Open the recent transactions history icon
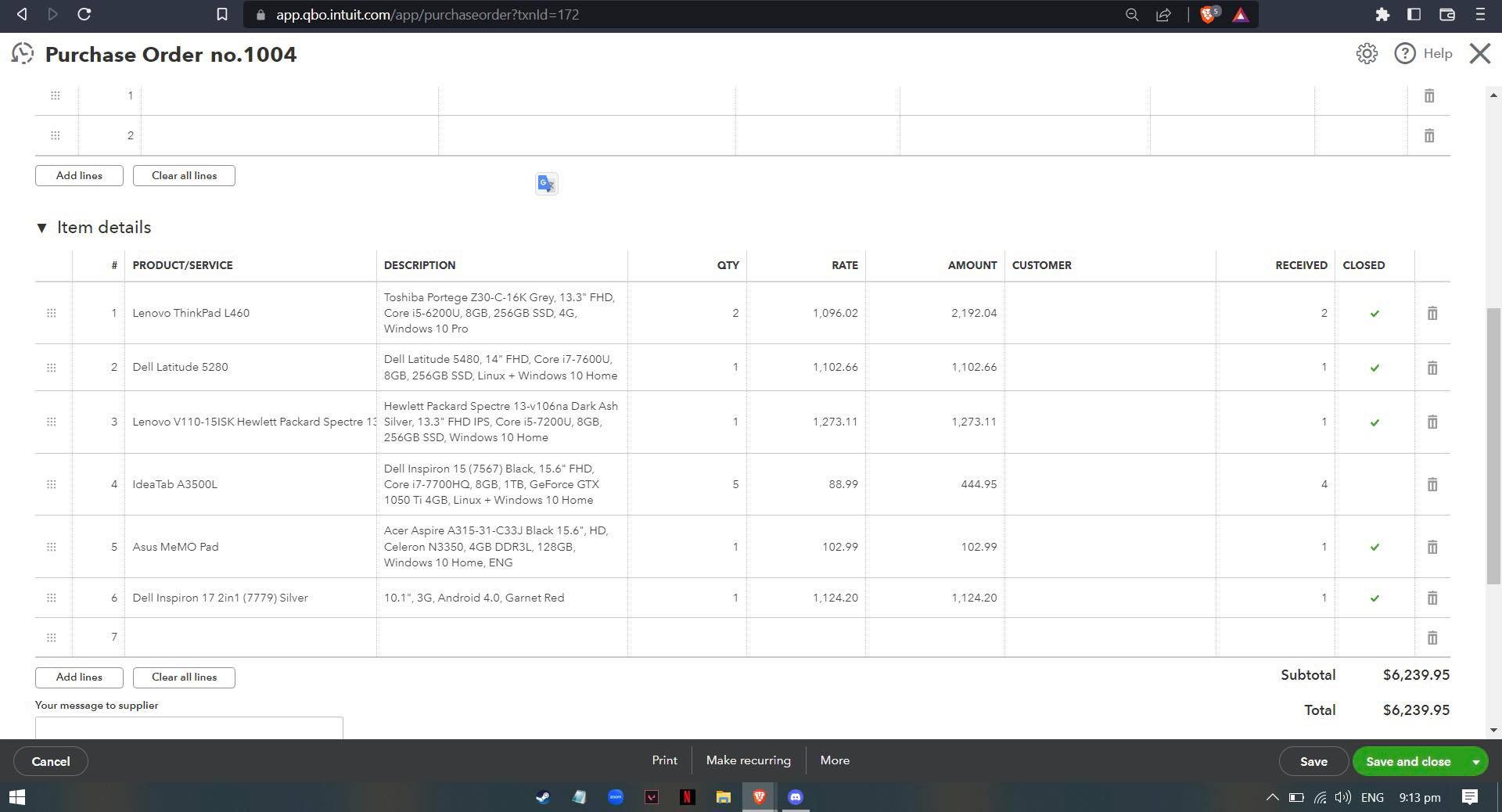Viewport: 1502px width, 812px height. click(23, 54)
